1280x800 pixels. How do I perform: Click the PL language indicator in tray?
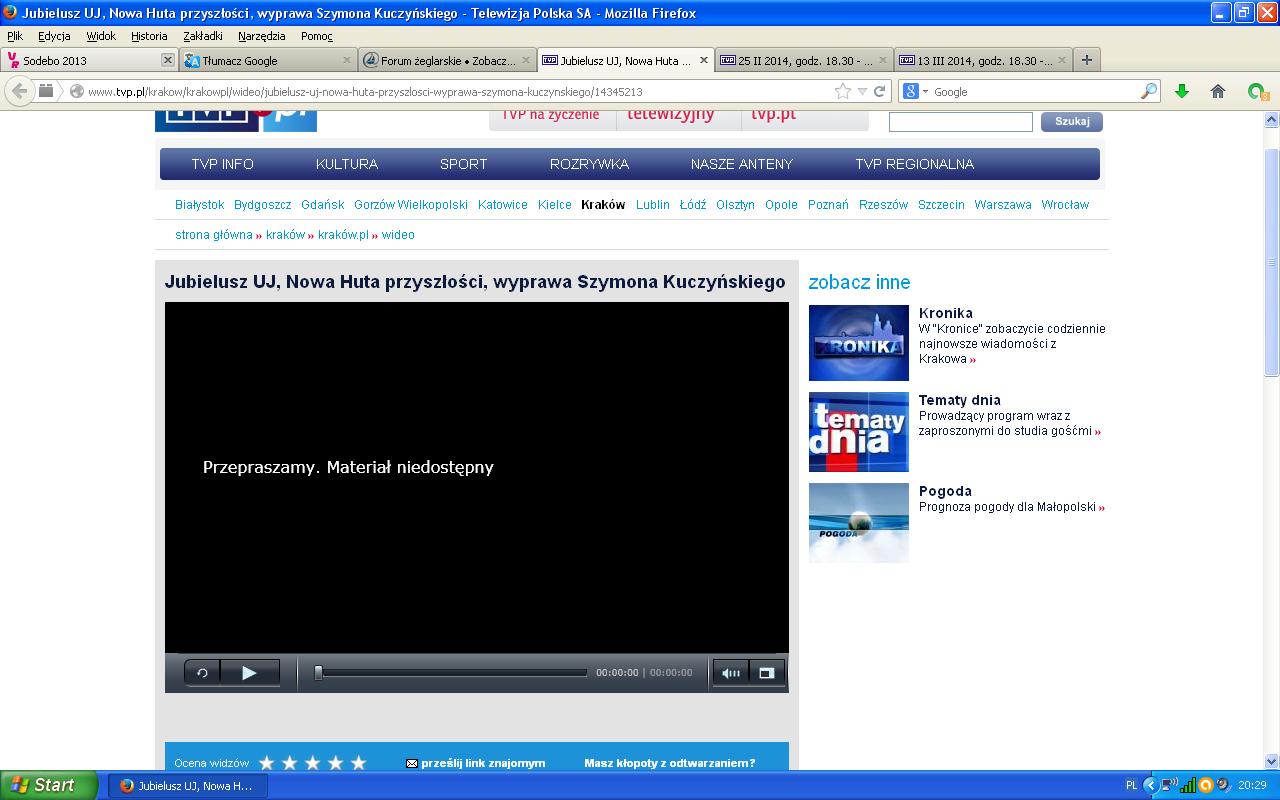tap(1132, 786)
